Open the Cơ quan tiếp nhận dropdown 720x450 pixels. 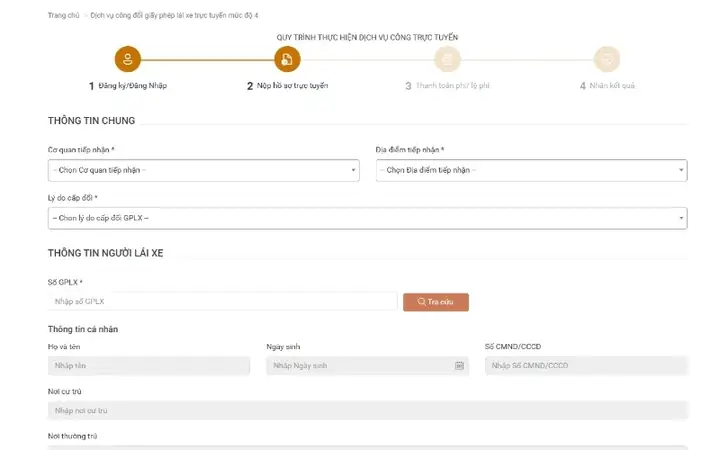pyautogui.click(x=203, y=170)
